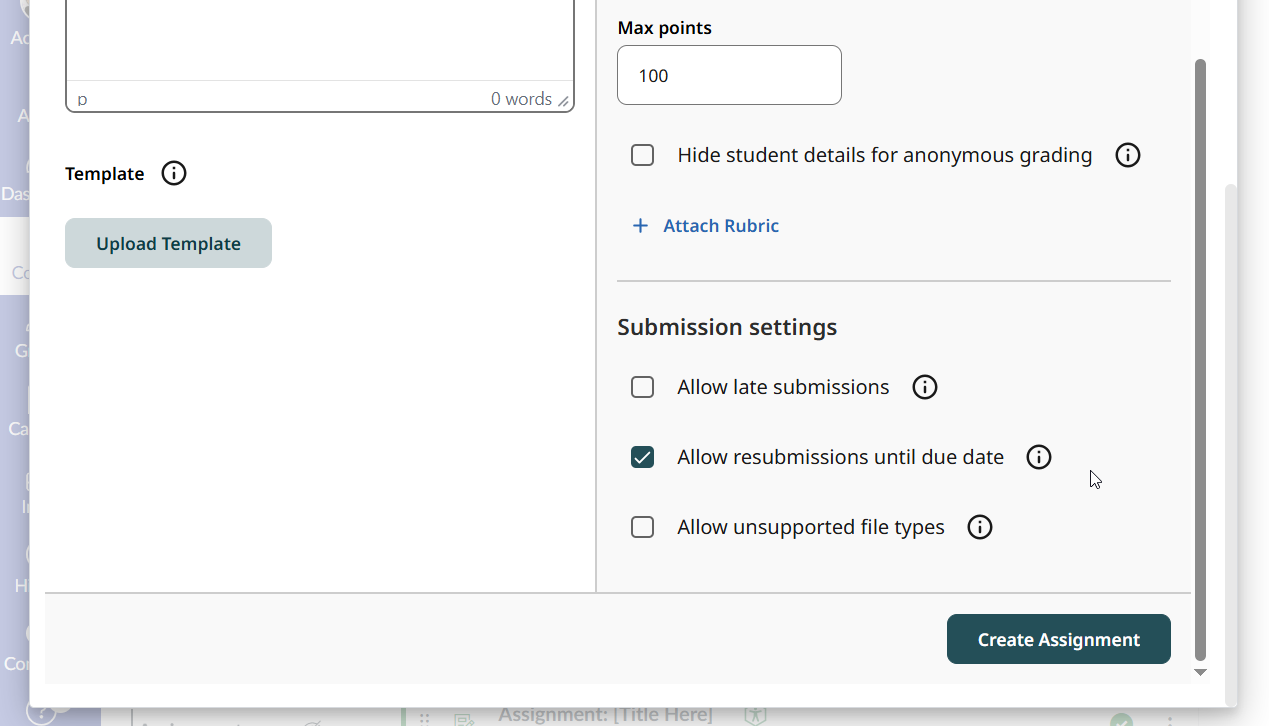The image size is (1269, 726).
Task: Click the green published checkmark icon
Action: pos(1123,719)
